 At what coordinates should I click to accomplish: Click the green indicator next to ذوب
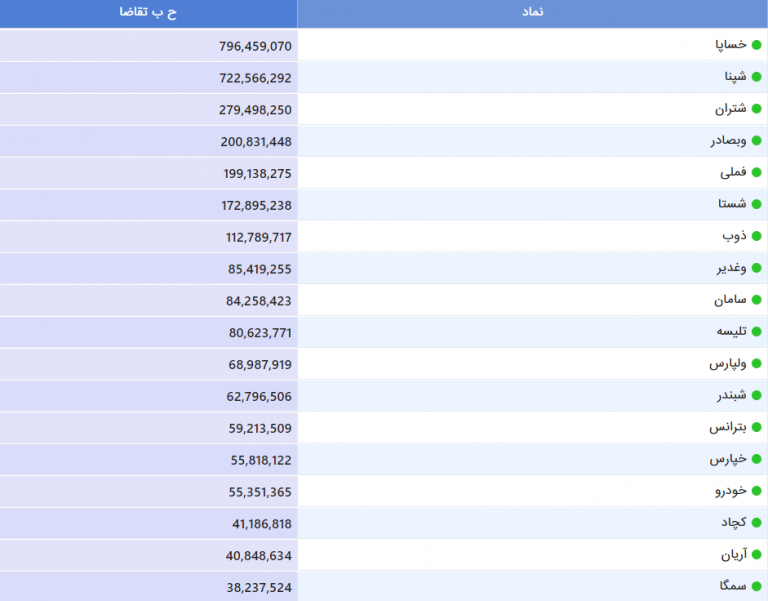coord(756,236)
